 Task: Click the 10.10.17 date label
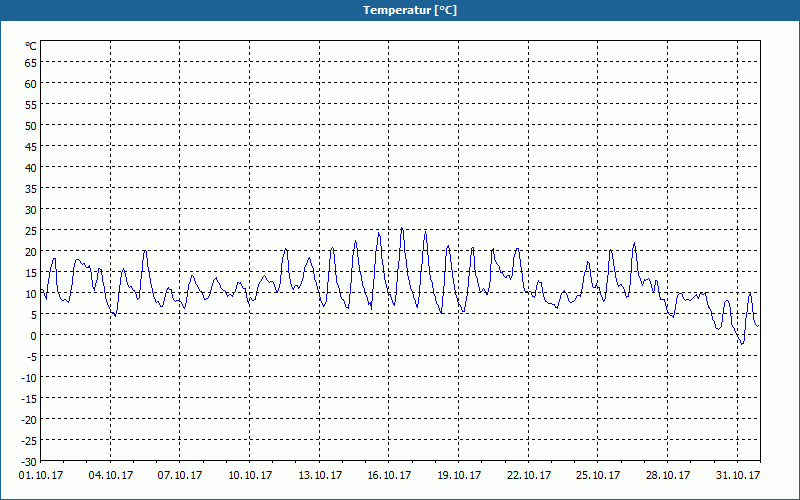pos(250,476)
